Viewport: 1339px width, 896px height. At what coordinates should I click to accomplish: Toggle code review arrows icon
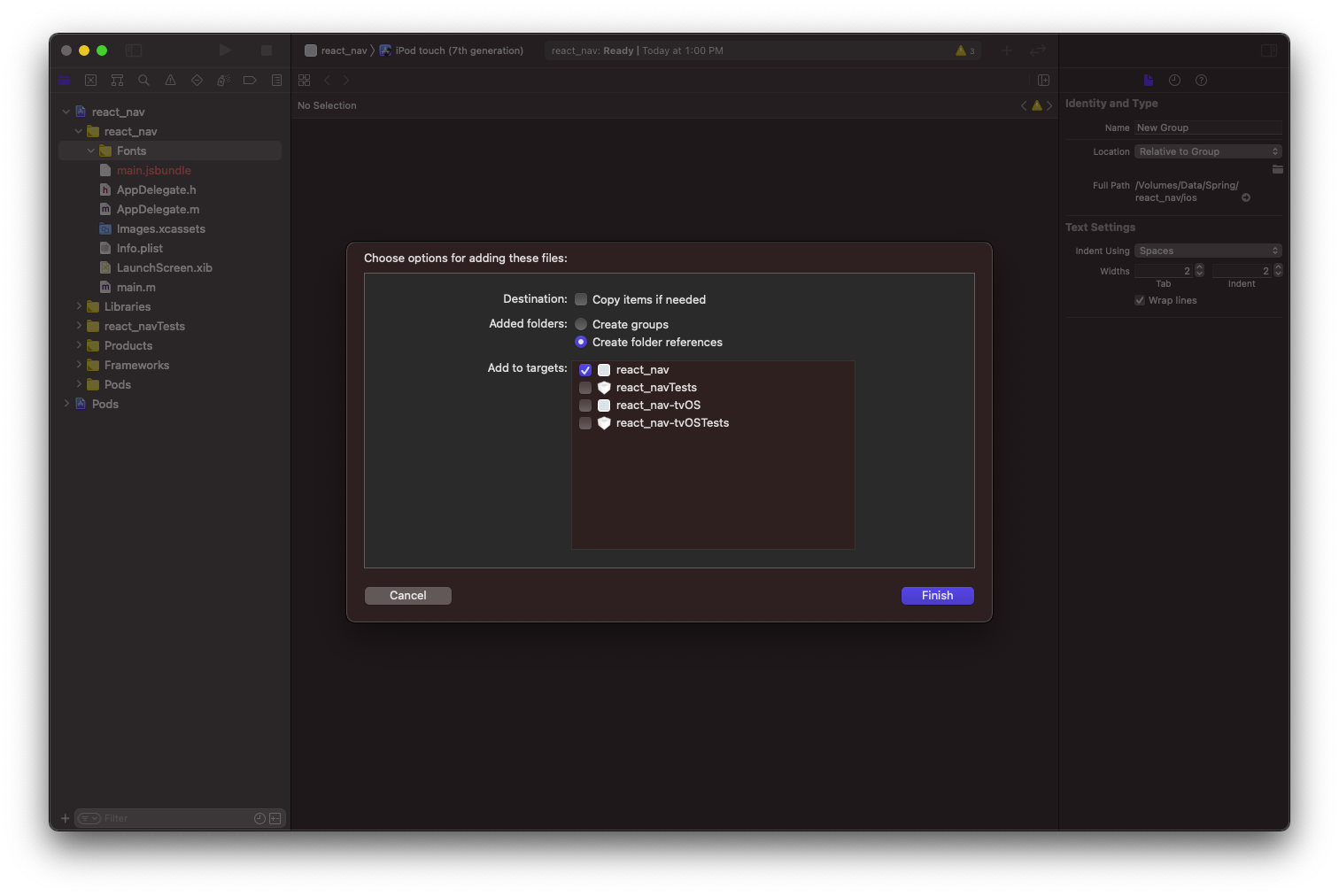[x=1038, y=50]
